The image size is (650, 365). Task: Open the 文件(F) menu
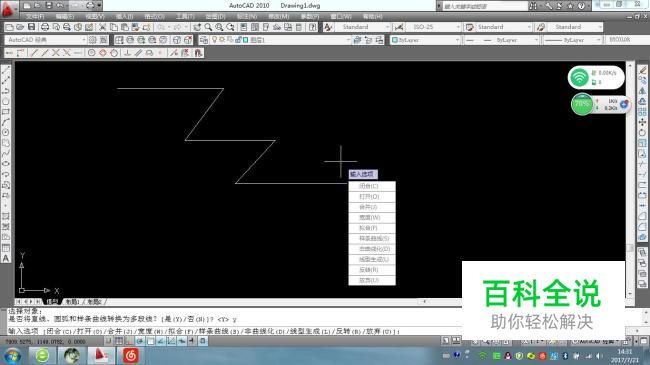click(35, 17)
